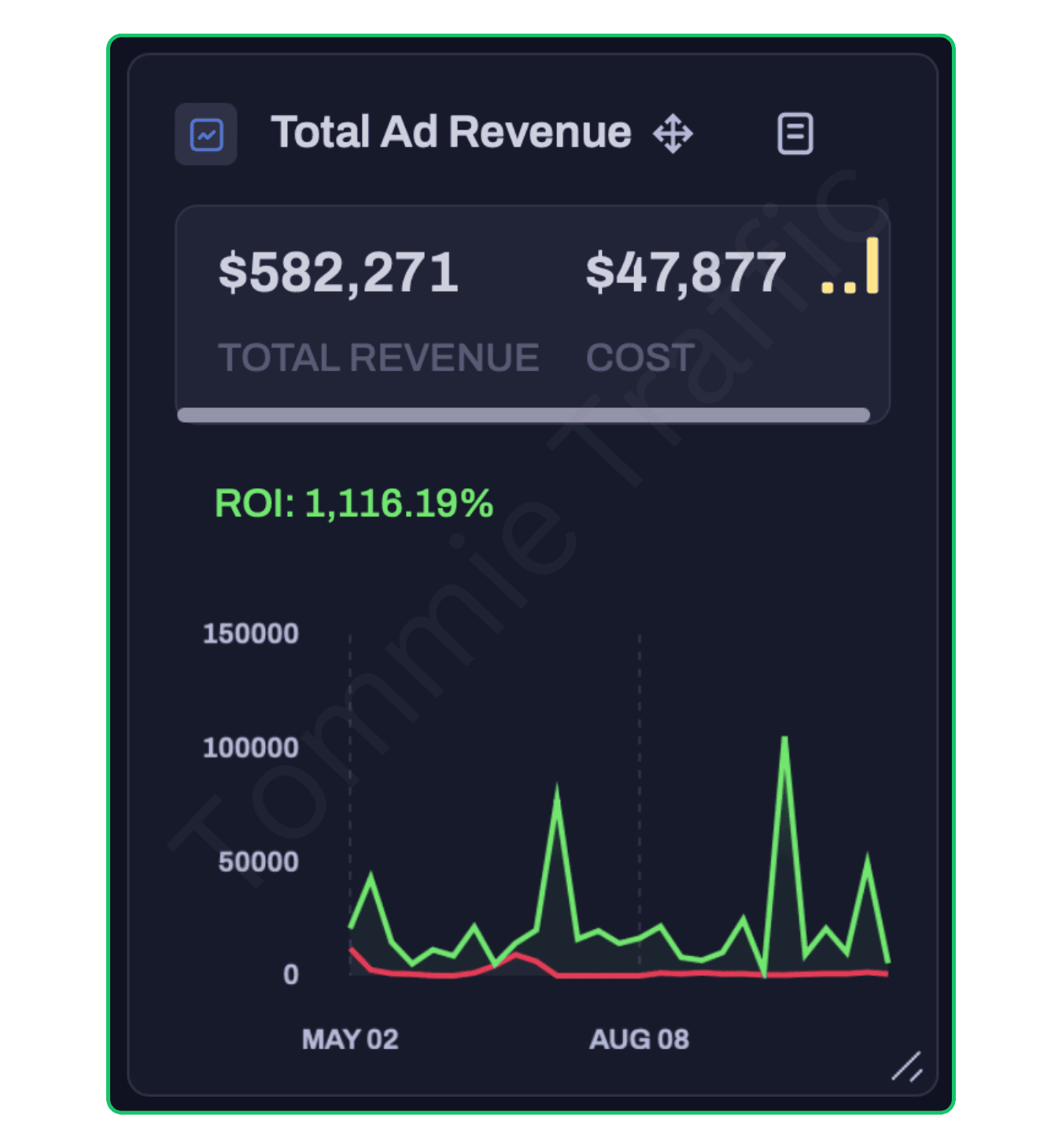Click the 100000 y-axis label

(250, 748)
